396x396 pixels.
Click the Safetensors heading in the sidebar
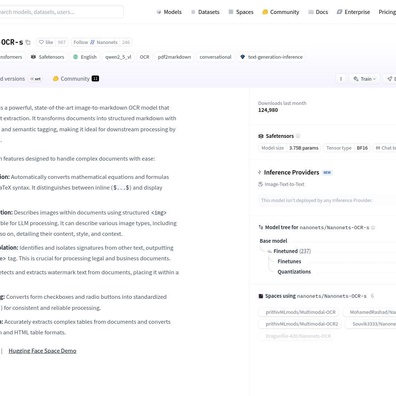(280, 136)
